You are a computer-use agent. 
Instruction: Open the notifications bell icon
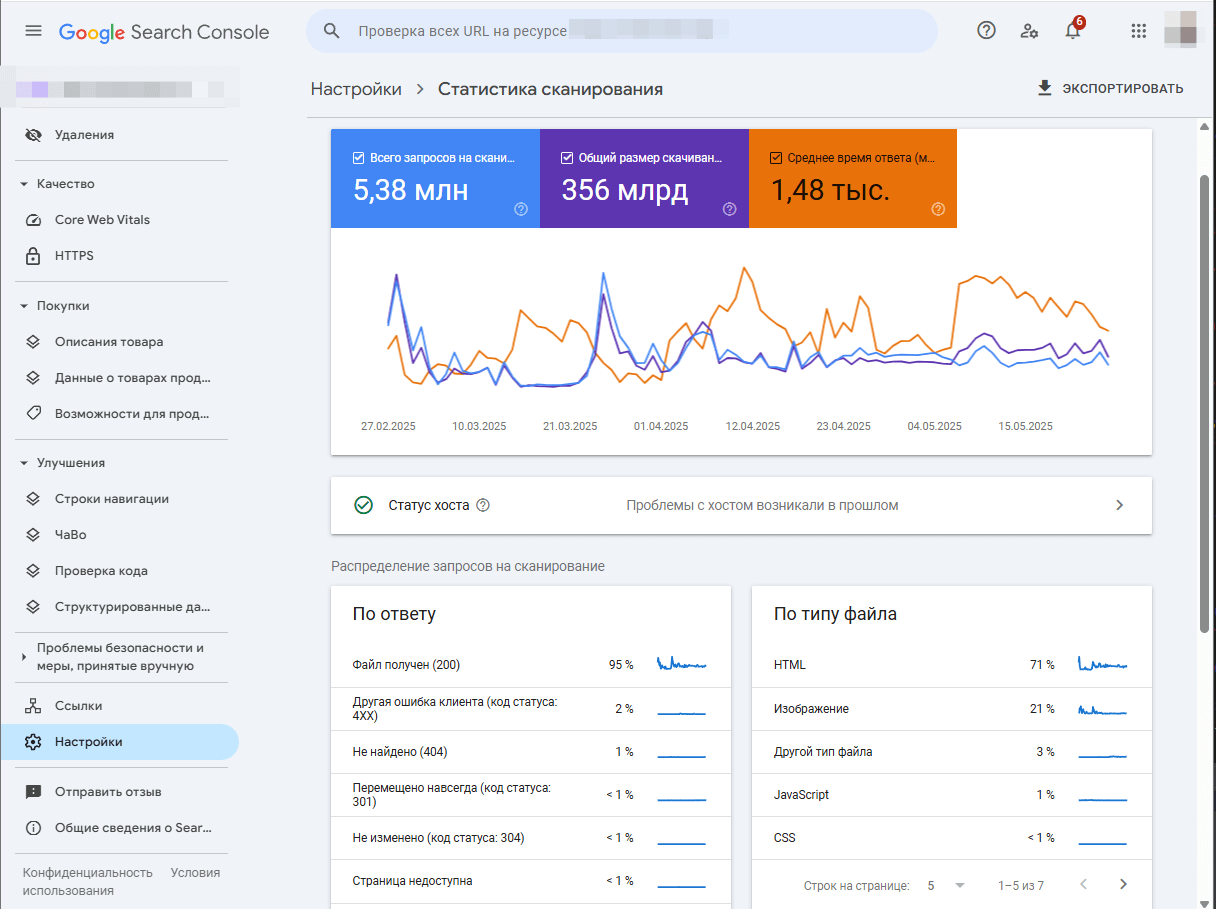pyautogui.click(x=1073, y=31)
